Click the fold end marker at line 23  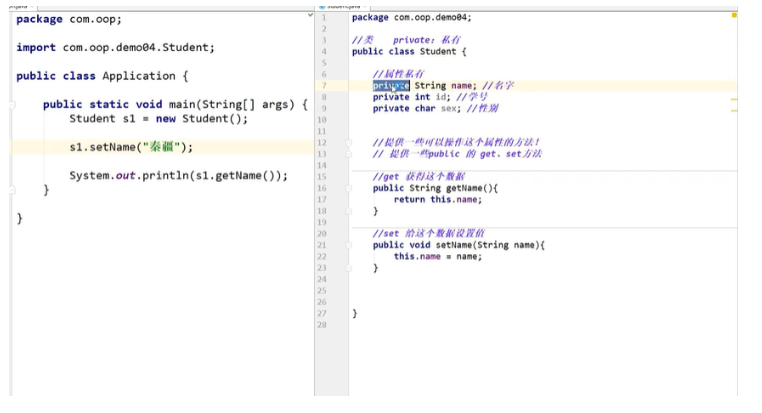348,268
